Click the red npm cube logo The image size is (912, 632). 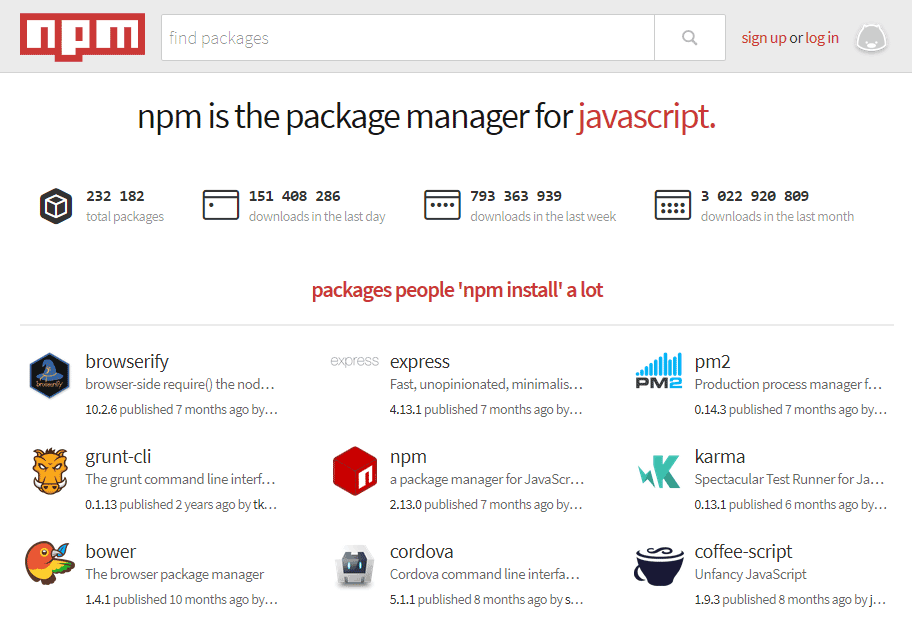[x=355, y=471]
